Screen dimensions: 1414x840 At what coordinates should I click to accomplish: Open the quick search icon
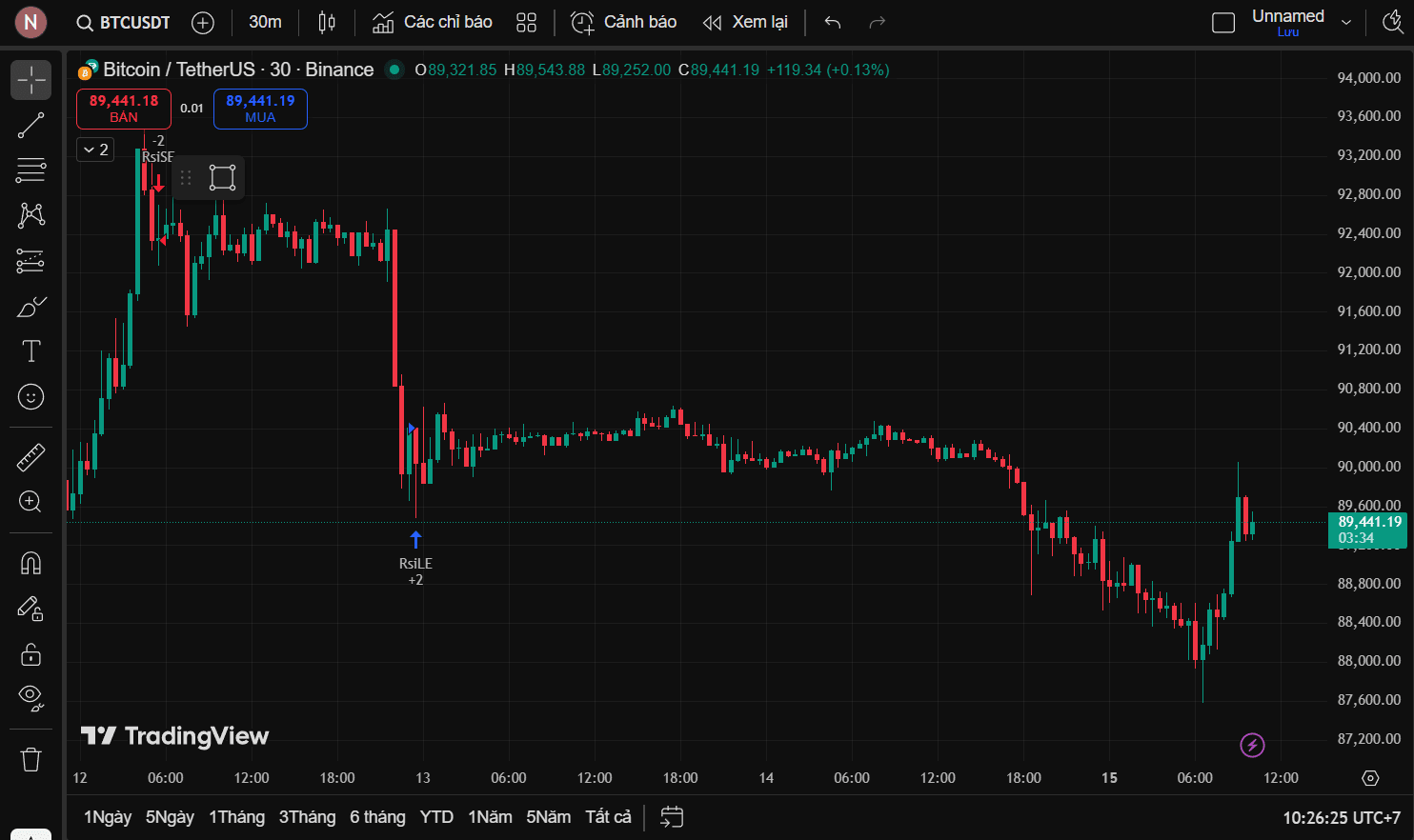(1392, 23)
